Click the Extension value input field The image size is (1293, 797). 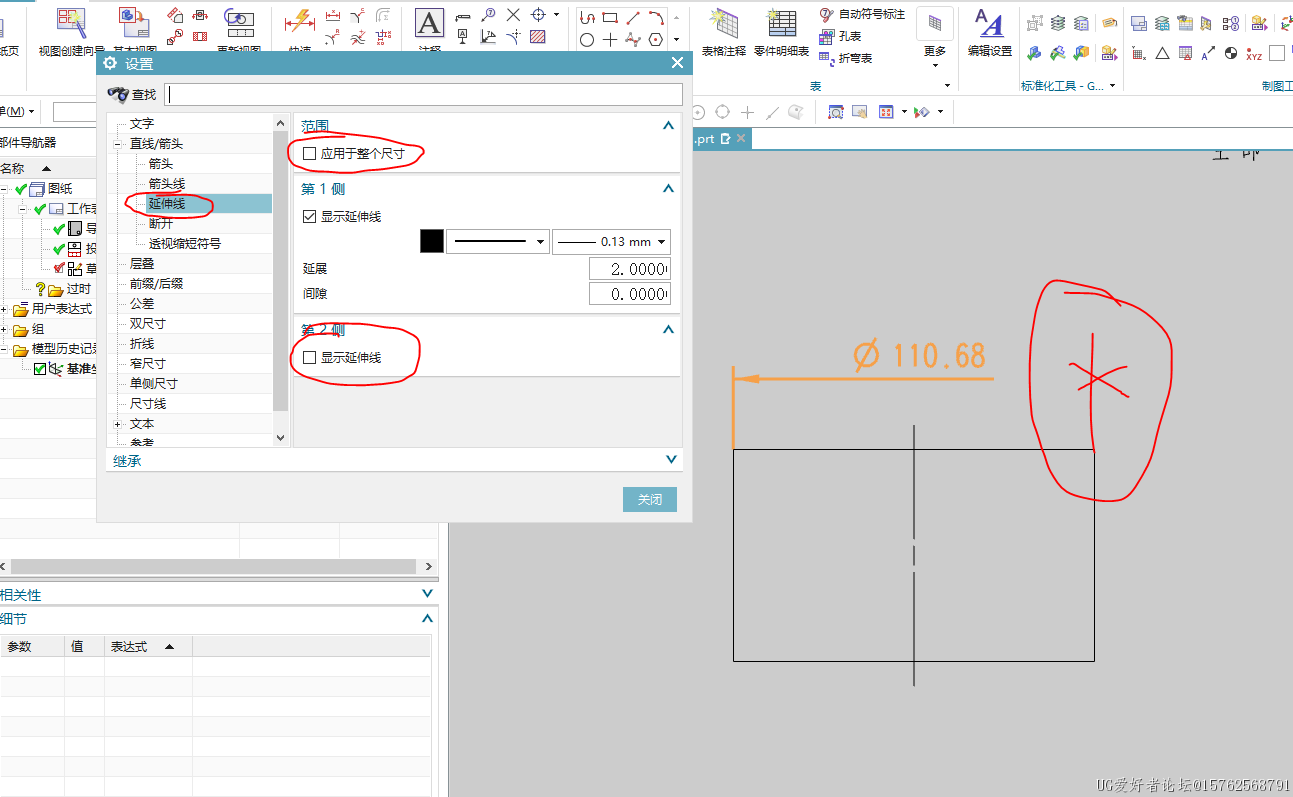click(629, 269)
